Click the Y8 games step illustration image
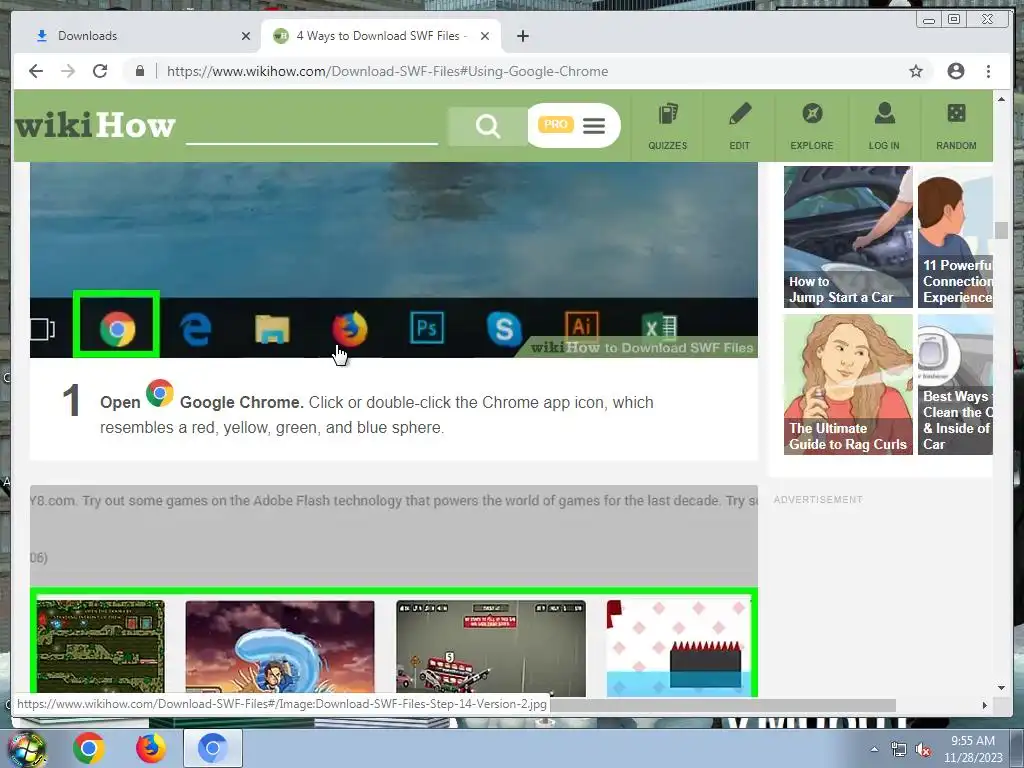 click(x=394, y=591)
